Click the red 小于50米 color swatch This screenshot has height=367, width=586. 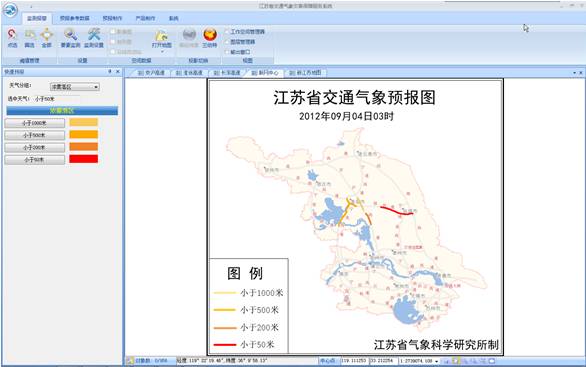(84, 159)
